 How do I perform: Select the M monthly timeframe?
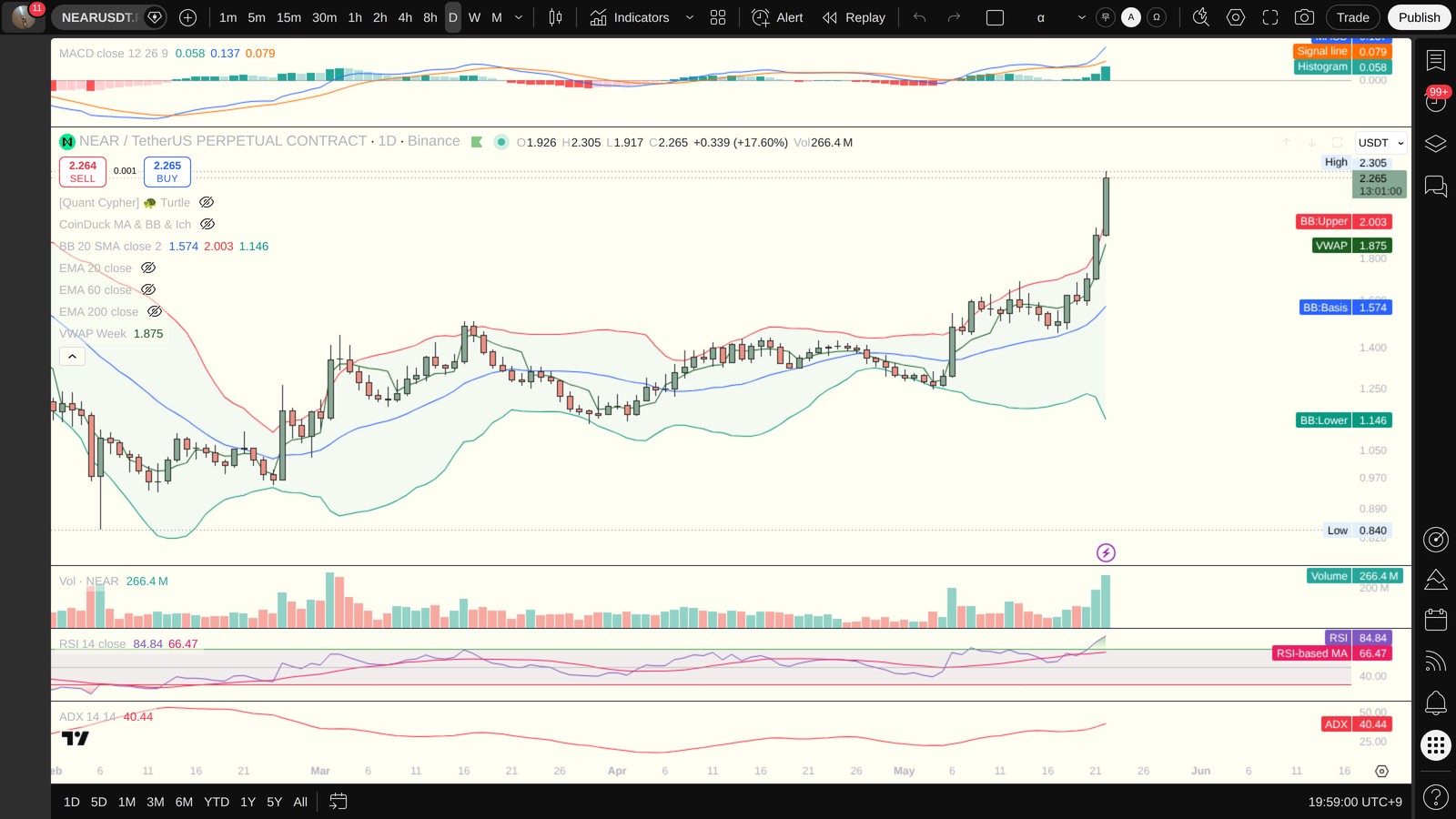[497, 17]
